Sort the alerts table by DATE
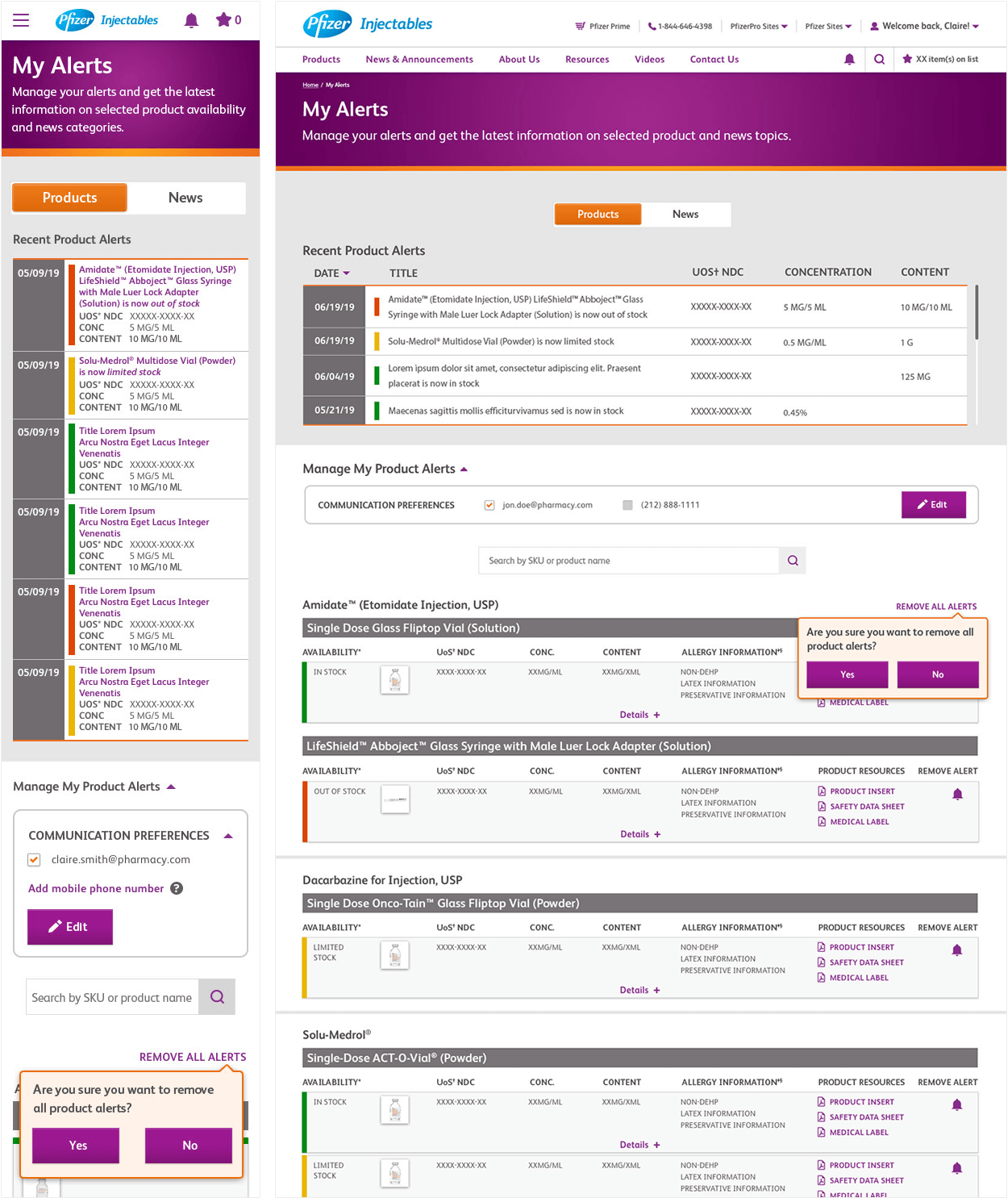Viewport: 1008px width, 1198px height. coord(332,273)
